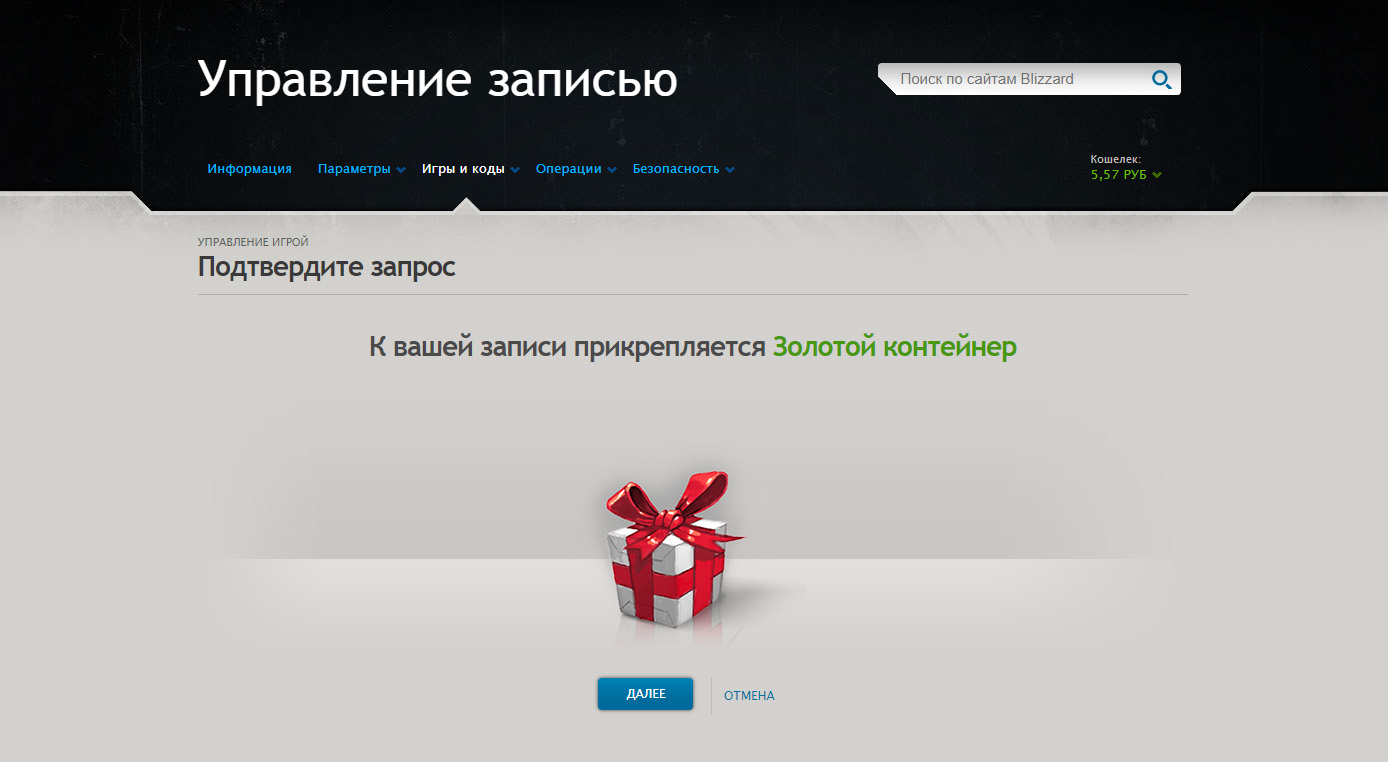Expand the arrow next to Параметры
Image resolution: width=1388 pixels, height=762 pixels.
(x=400, y=170)
